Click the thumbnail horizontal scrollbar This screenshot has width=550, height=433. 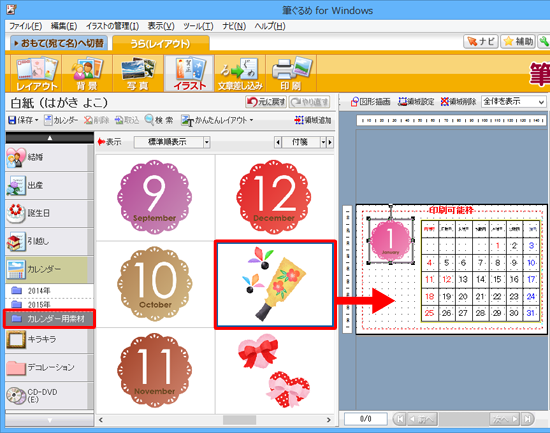tap(215, 420)
